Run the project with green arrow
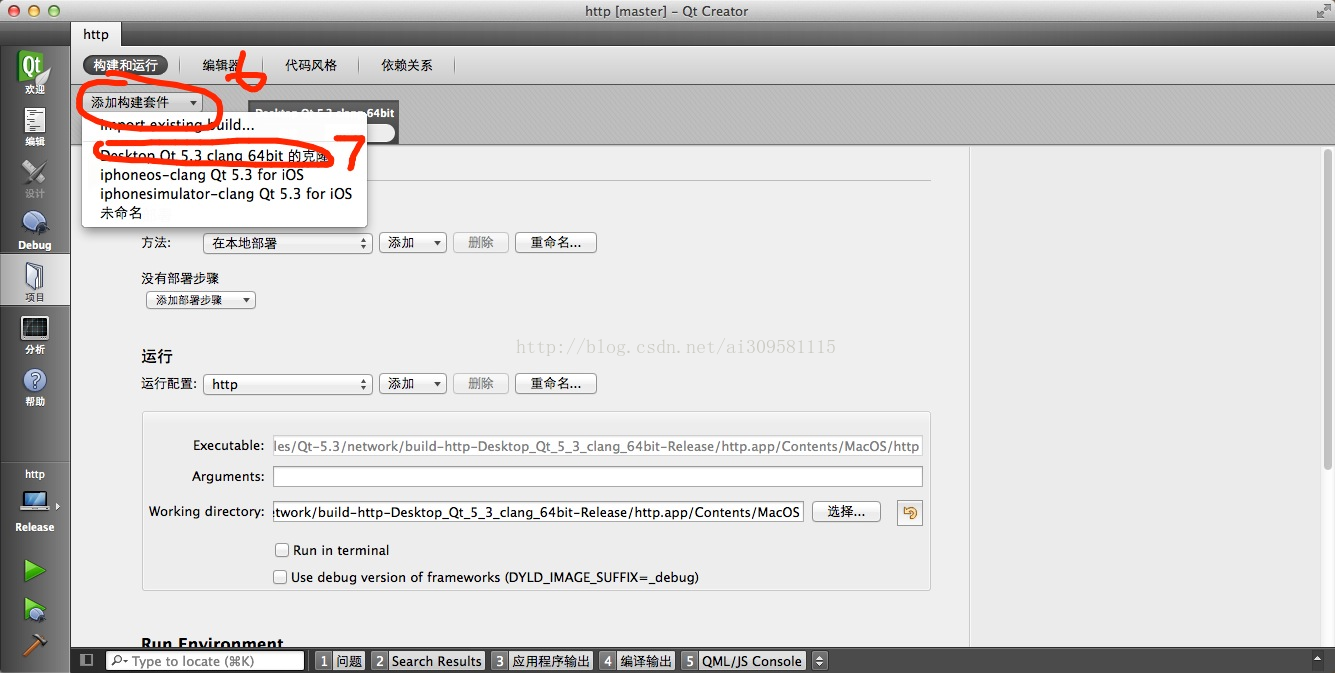 tap(34, 570)
